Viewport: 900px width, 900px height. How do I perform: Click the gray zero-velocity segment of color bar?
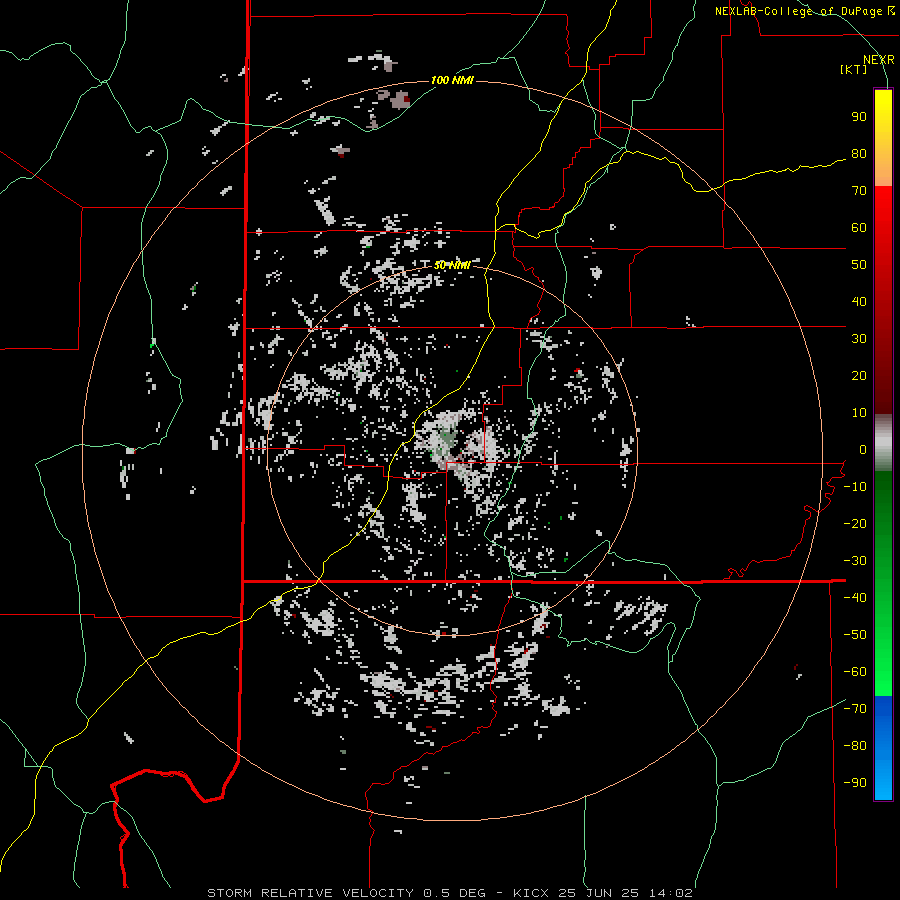coord(883,443)
